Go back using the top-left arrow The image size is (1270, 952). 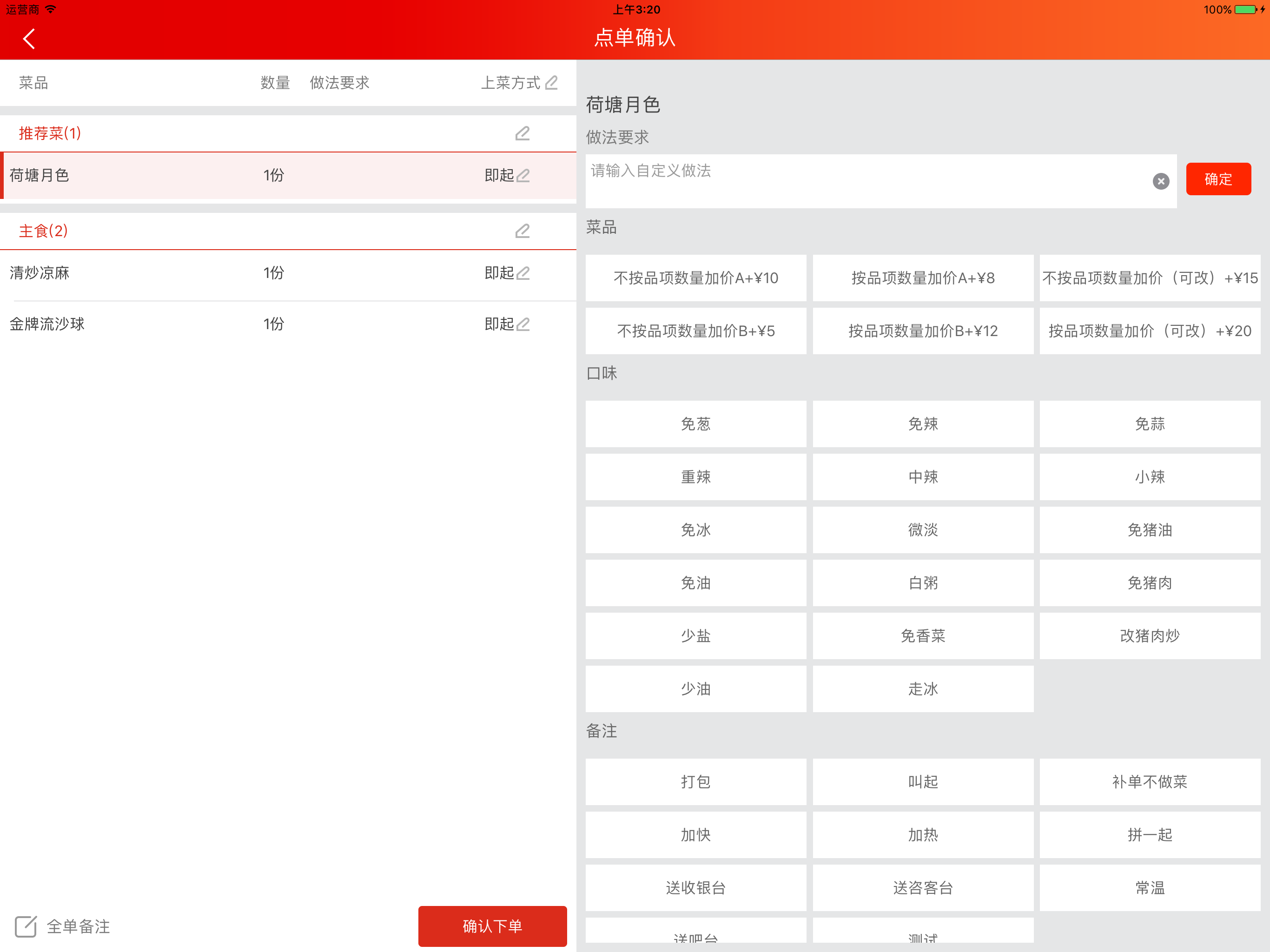[29, 39]
